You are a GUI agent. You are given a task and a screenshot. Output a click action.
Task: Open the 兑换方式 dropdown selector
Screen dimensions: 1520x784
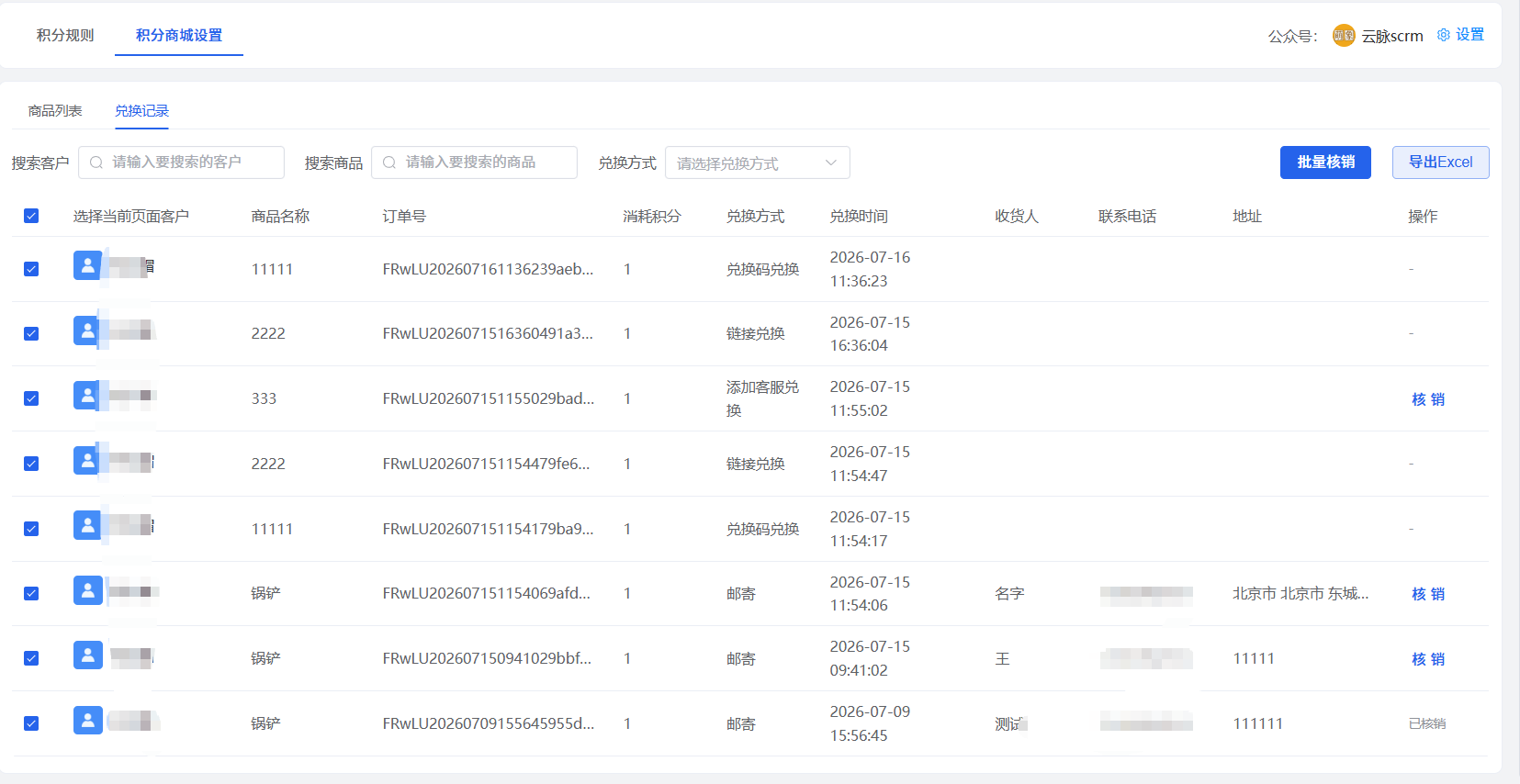[758, 162]
